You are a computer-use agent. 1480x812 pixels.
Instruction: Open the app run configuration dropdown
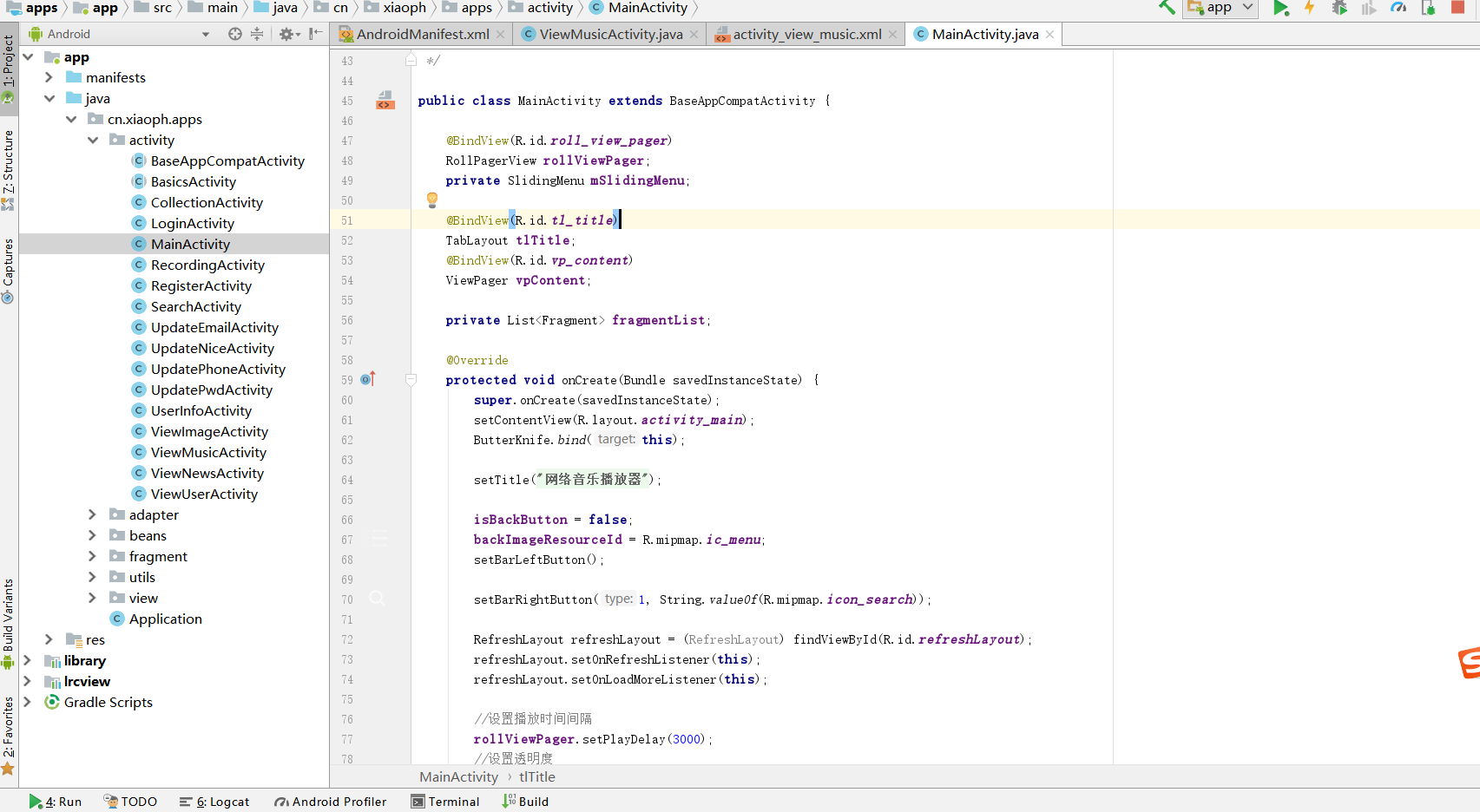1220,8
